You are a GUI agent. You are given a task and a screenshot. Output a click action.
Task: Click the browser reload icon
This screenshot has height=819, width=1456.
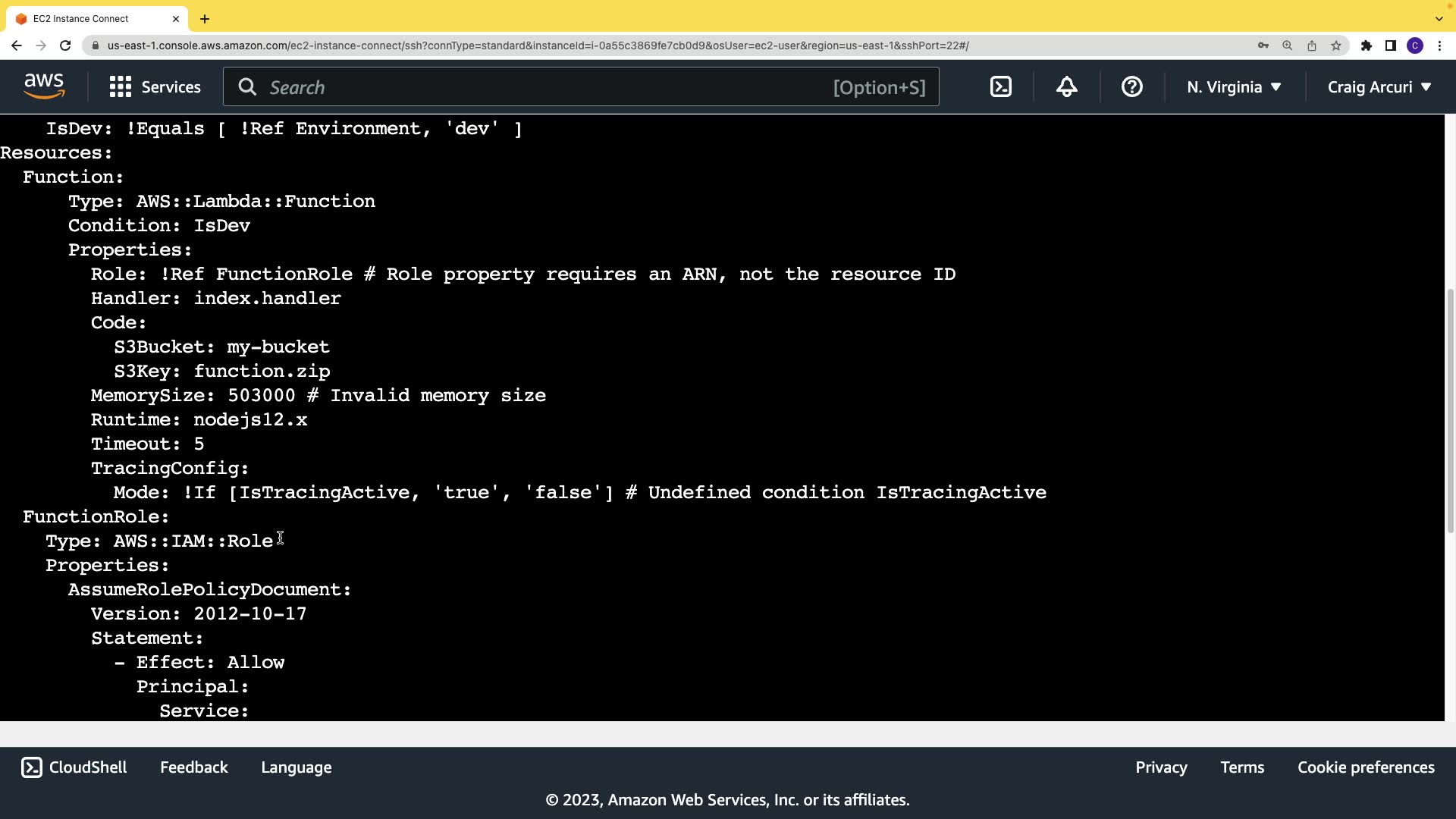tap(65, 45)
